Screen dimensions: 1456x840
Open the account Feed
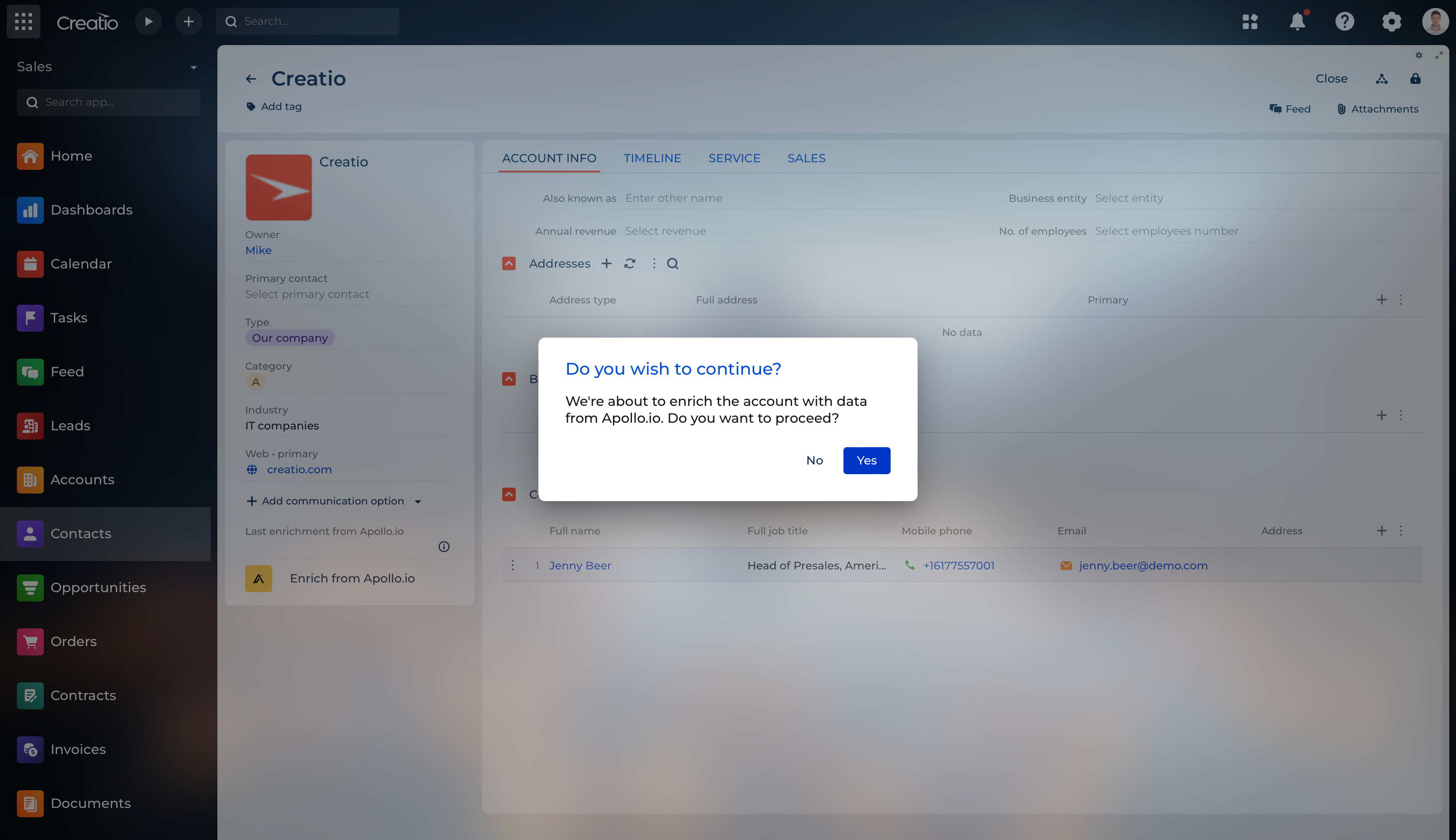[1290, 108]
